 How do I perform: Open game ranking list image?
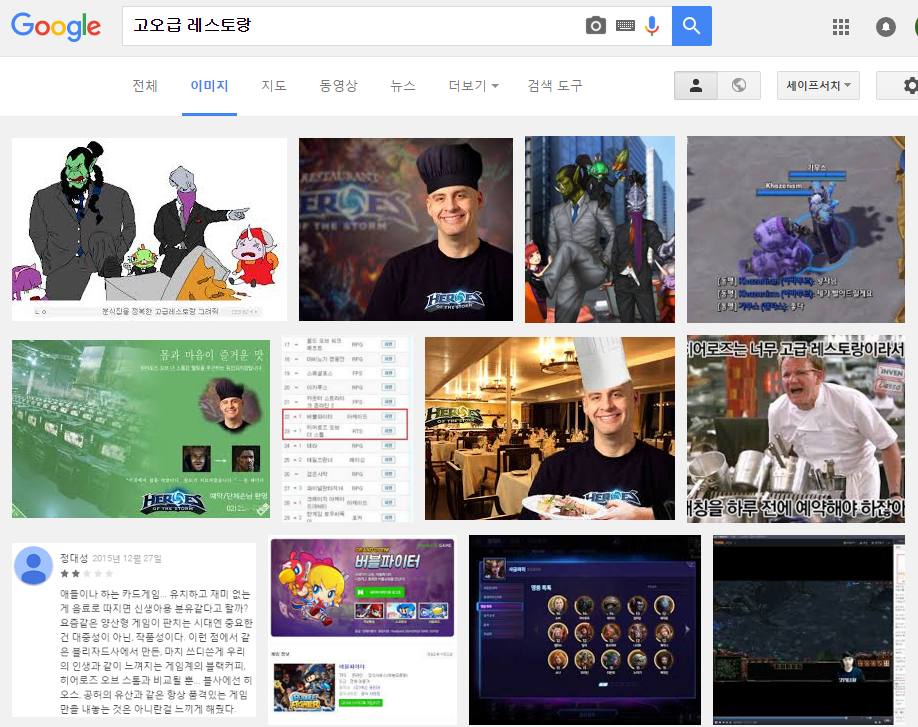[x=347, y=429]
